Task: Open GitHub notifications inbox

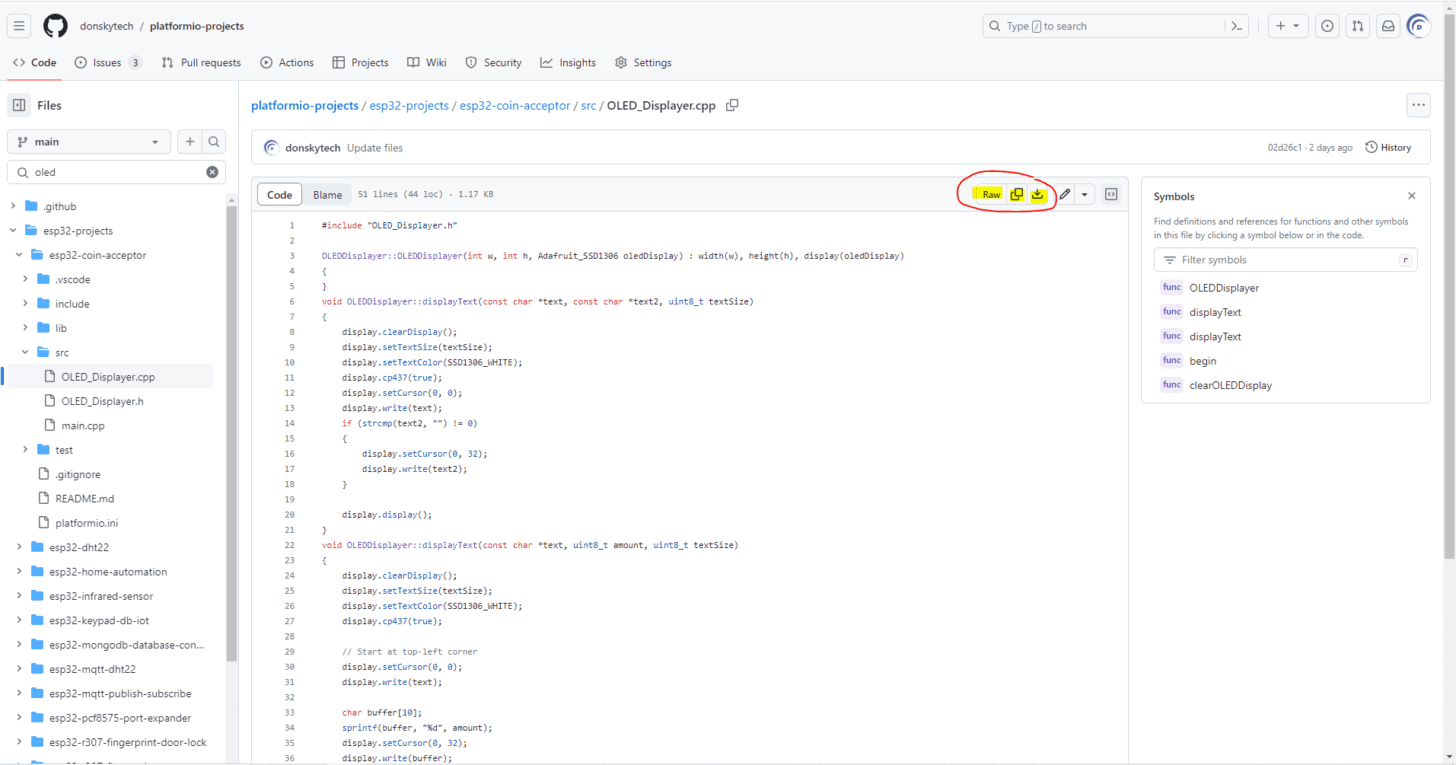Action: 1388,26
